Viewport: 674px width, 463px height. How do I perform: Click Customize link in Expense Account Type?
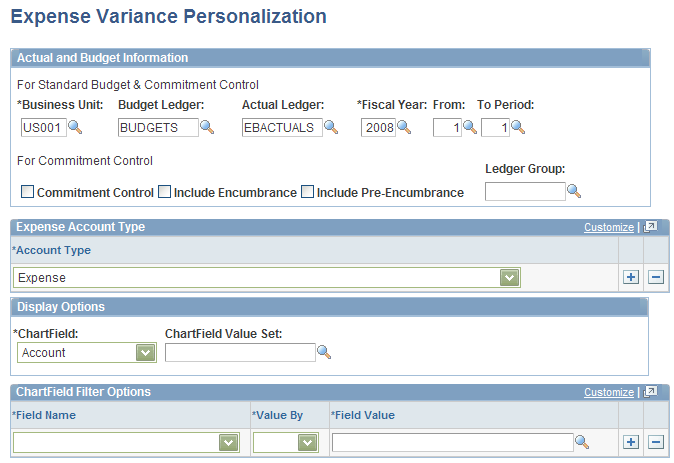[608, 227]
